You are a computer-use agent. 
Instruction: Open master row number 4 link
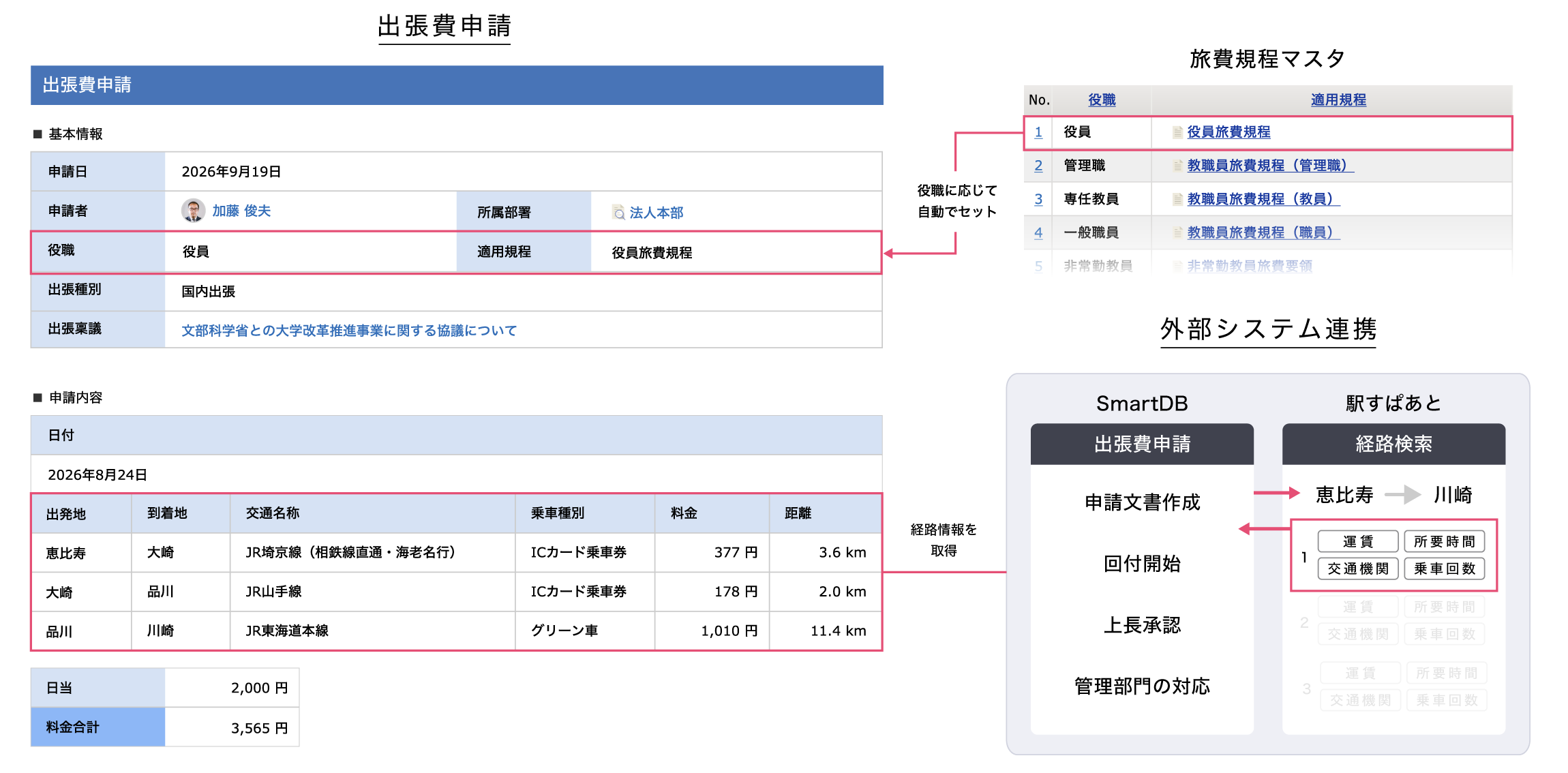click(1038, 232)
